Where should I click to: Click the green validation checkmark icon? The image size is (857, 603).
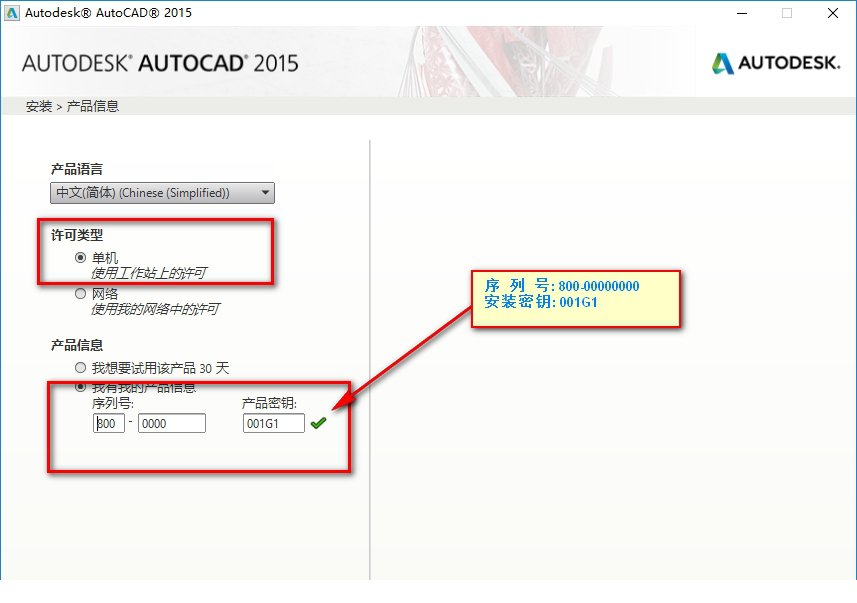point(318,423)
